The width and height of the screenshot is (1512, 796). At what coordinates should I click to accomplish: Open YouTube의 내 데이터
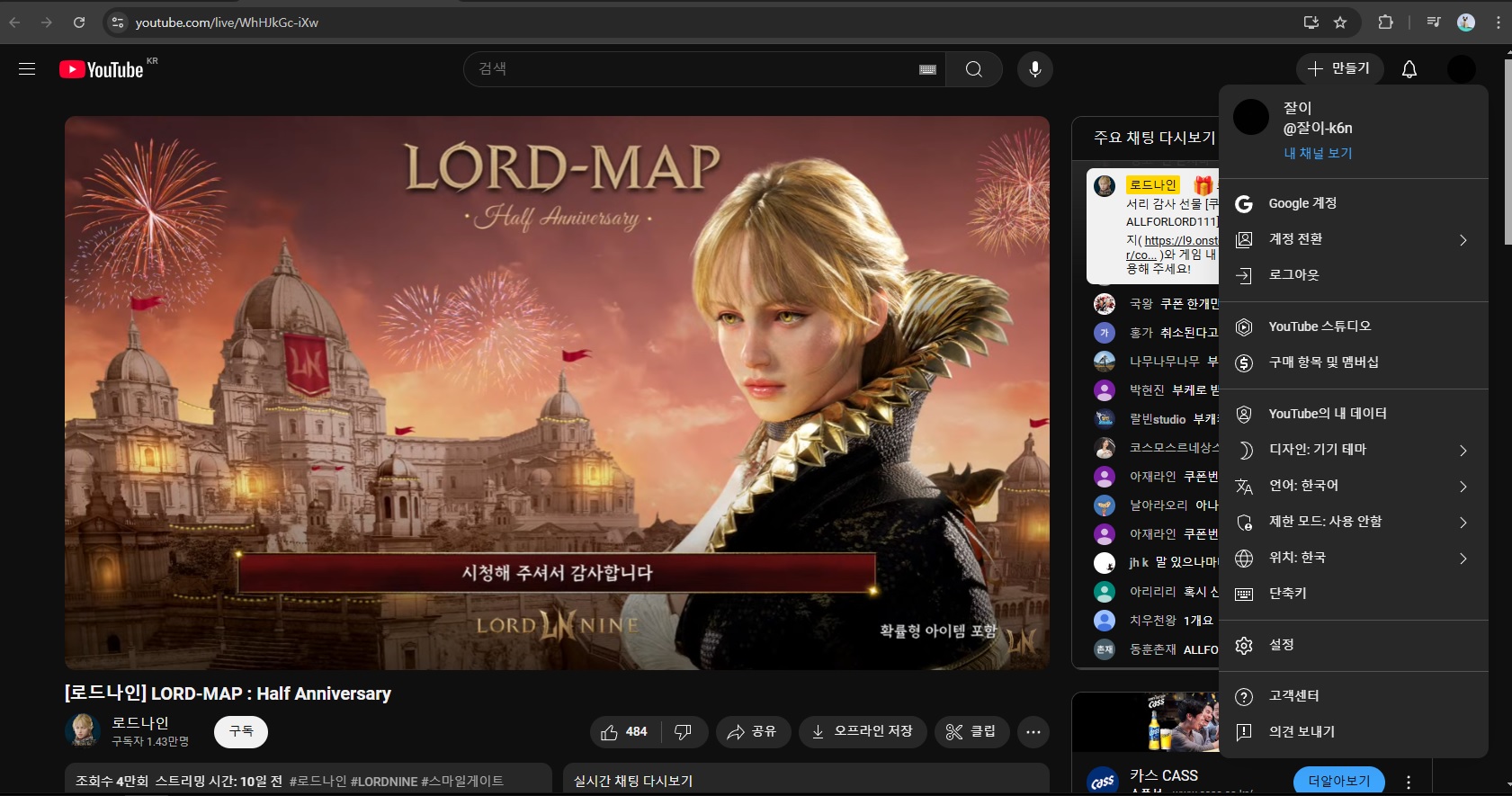[x=1354, y=414]
